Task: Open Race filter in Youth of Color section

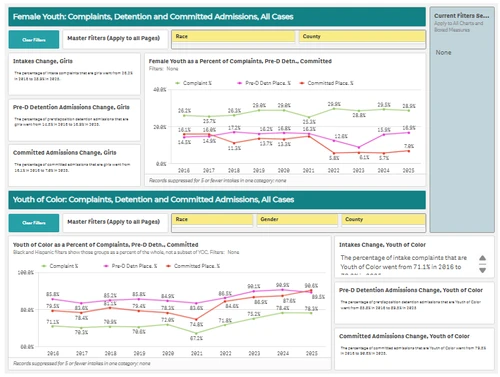Action: tap(213, 219)
